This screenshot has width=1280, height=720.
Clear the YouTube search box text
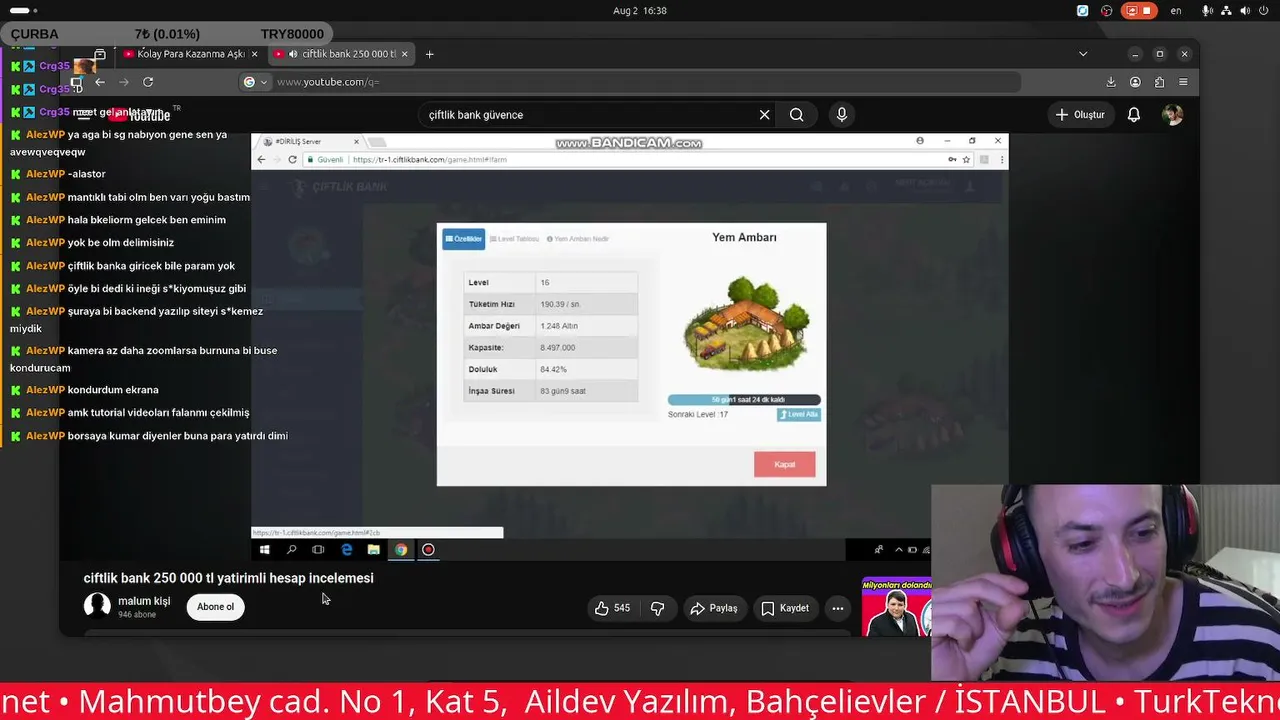(765, 115)
